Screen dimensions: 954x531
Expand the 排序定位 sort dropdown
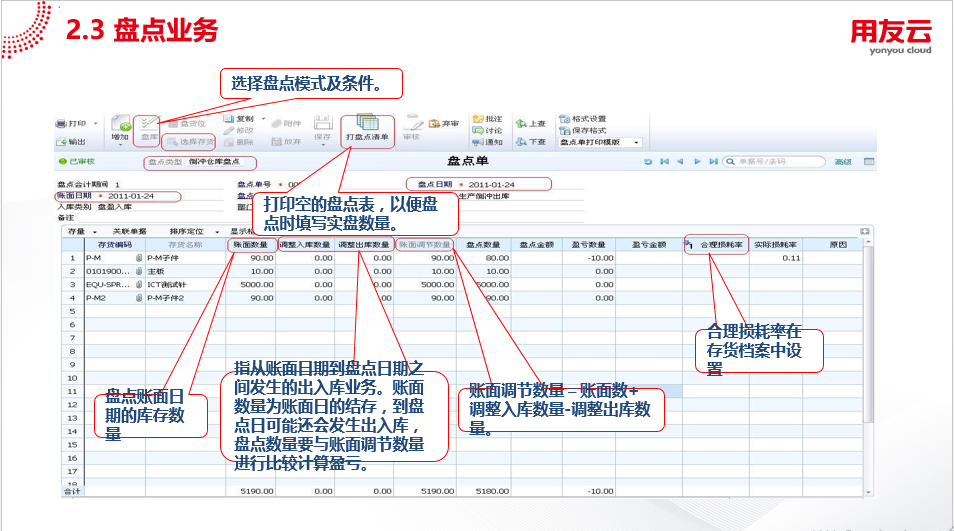(194, 232)
